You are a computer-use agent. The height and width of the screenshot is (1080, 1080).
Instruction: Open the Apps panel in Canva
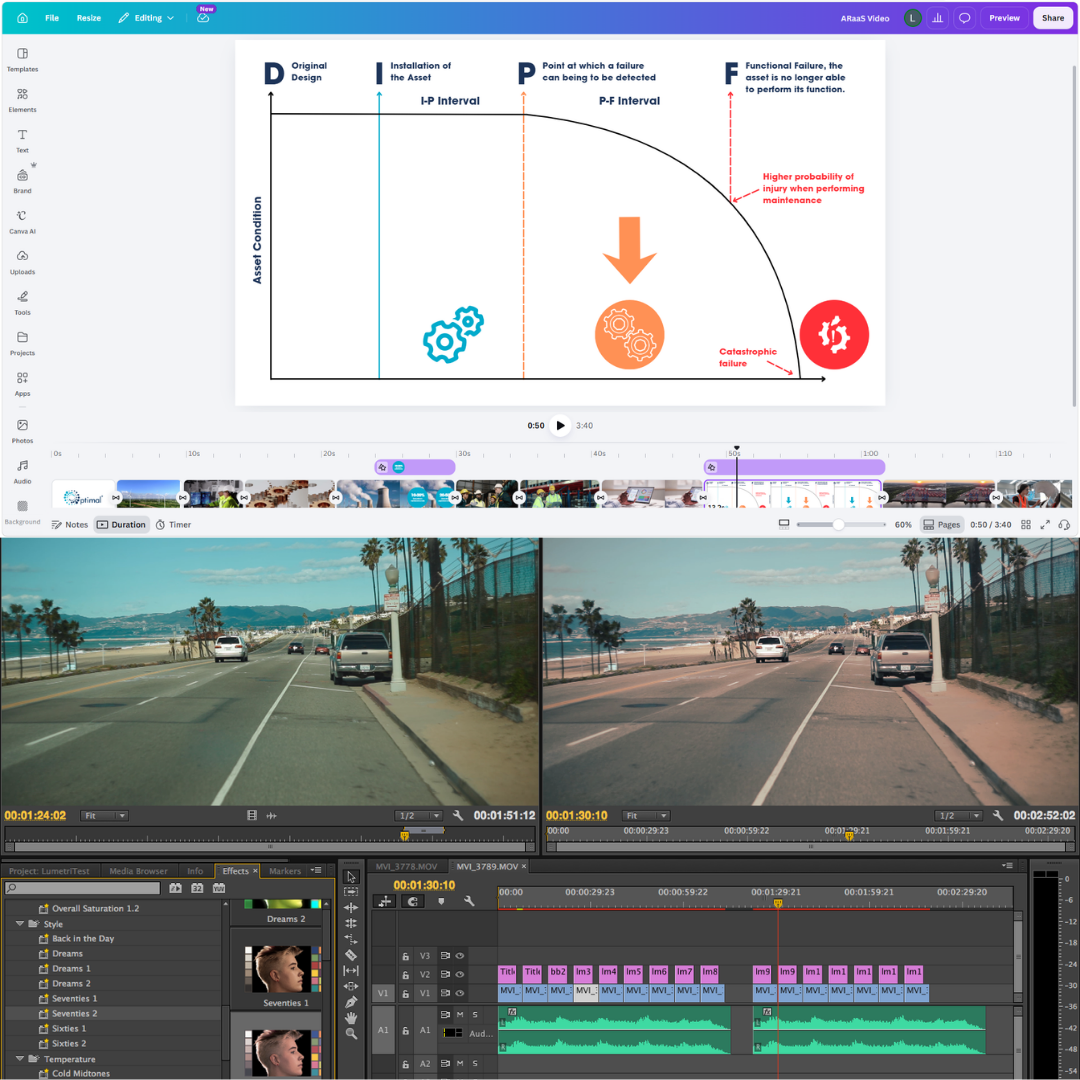pos(22,384)
